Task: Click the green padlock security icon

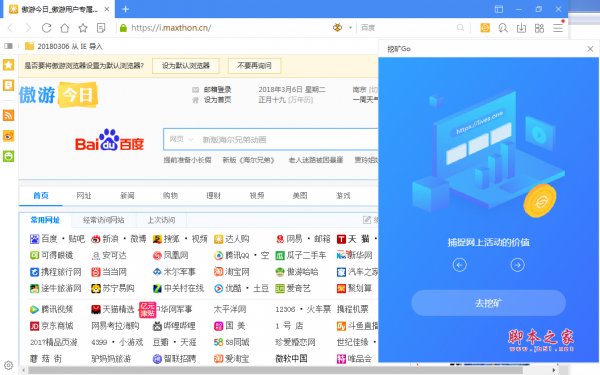Action: [123, 28]
